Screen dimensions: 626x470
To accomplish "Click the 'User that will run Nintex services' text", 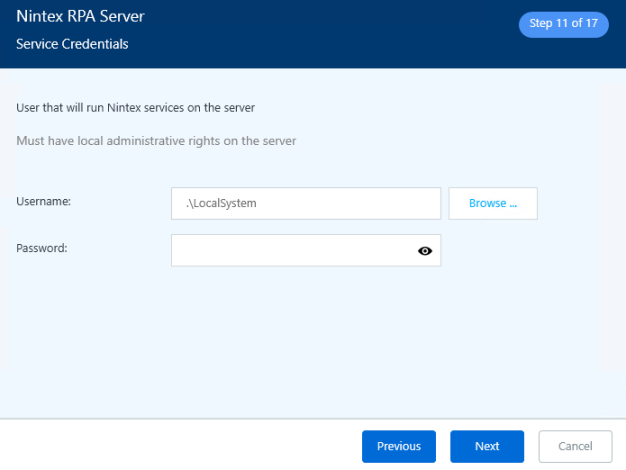I will [x=143, y=107].
